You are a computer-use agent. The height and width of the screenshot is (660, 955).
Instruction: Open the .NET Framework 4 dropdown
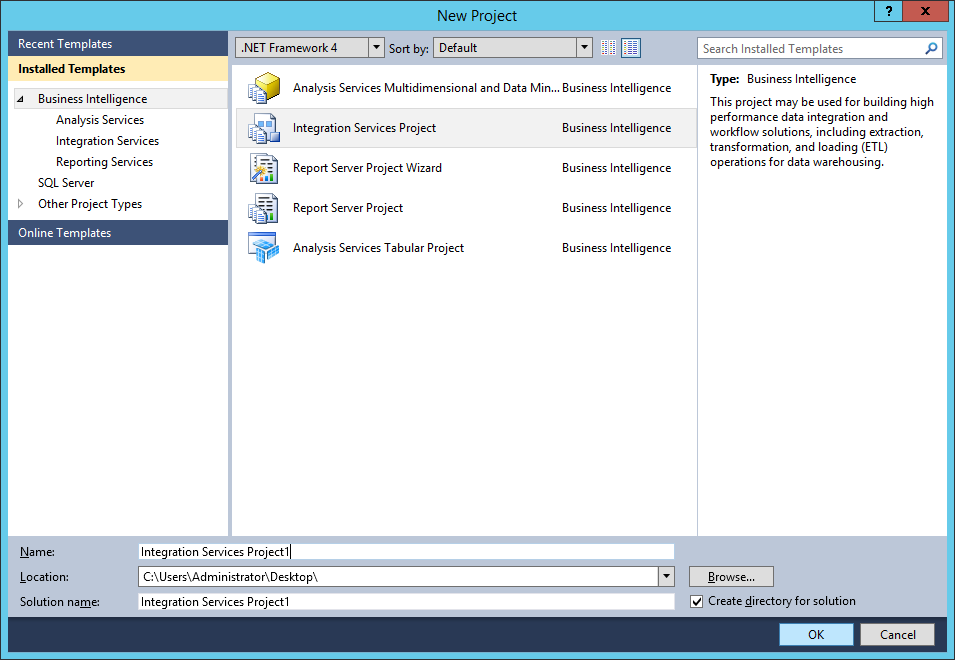coord(376,47)
